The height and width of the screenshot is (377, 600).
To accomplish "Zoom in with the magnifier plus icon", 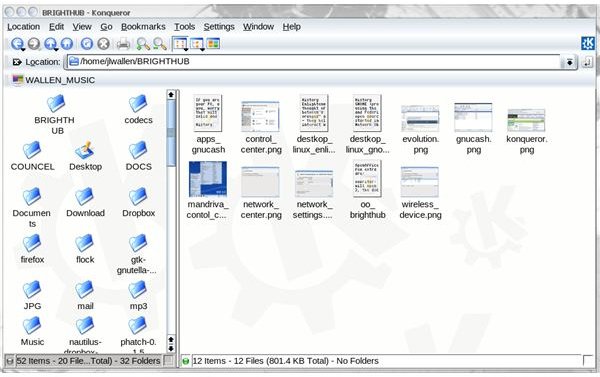I will [x=143, y=44].
